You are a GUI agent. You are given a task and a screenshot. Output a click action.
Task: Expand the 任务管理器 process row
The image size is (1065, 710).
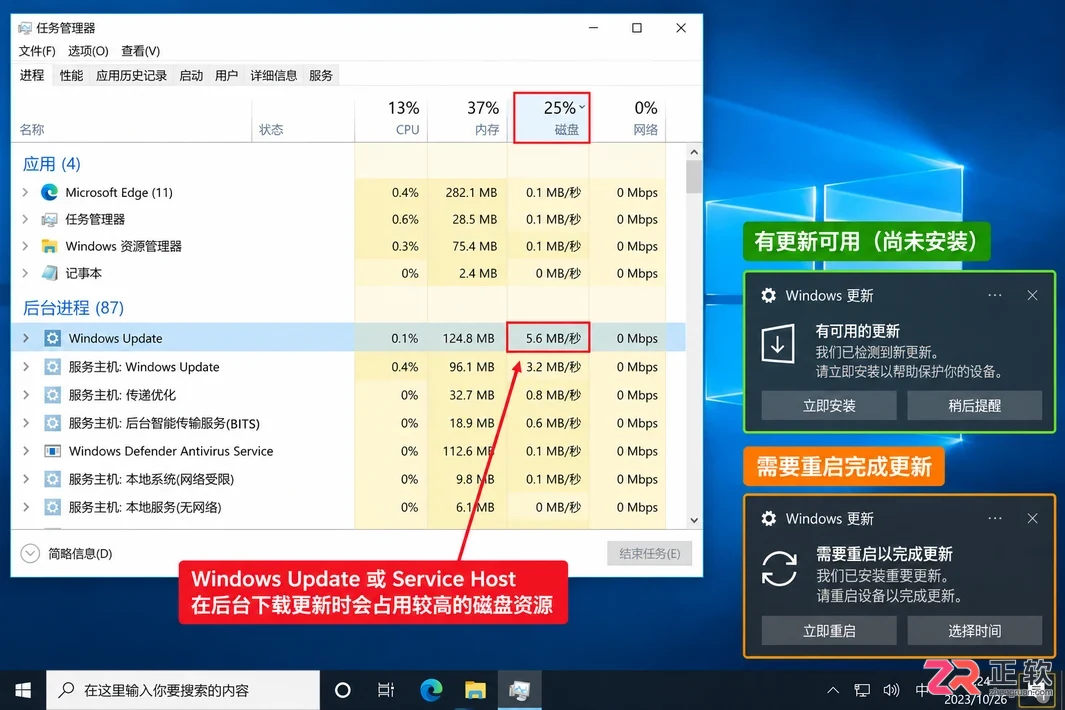pos(25,219)
